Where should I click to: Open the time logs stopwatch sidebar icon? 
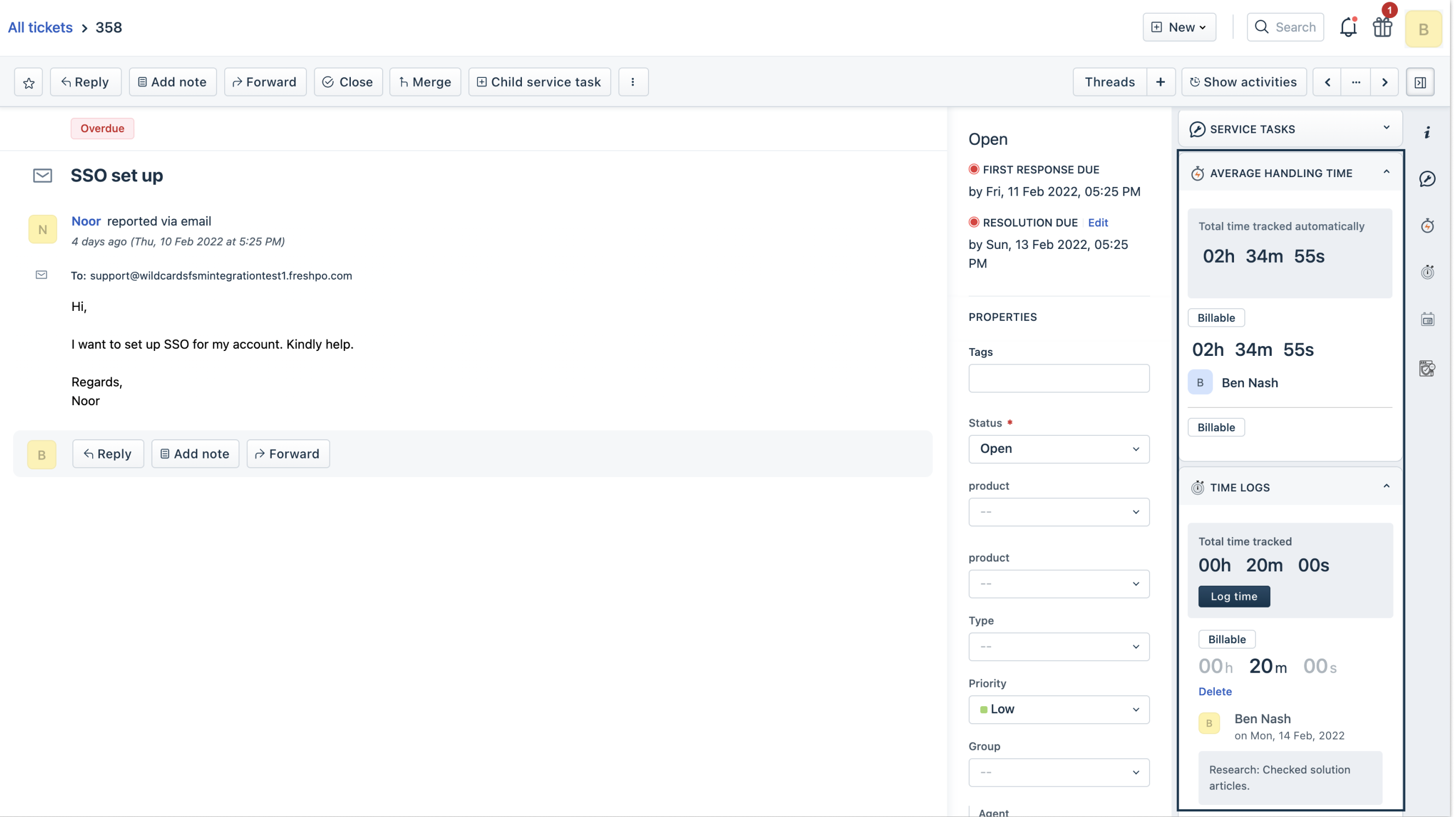[x=1427, y=273]
